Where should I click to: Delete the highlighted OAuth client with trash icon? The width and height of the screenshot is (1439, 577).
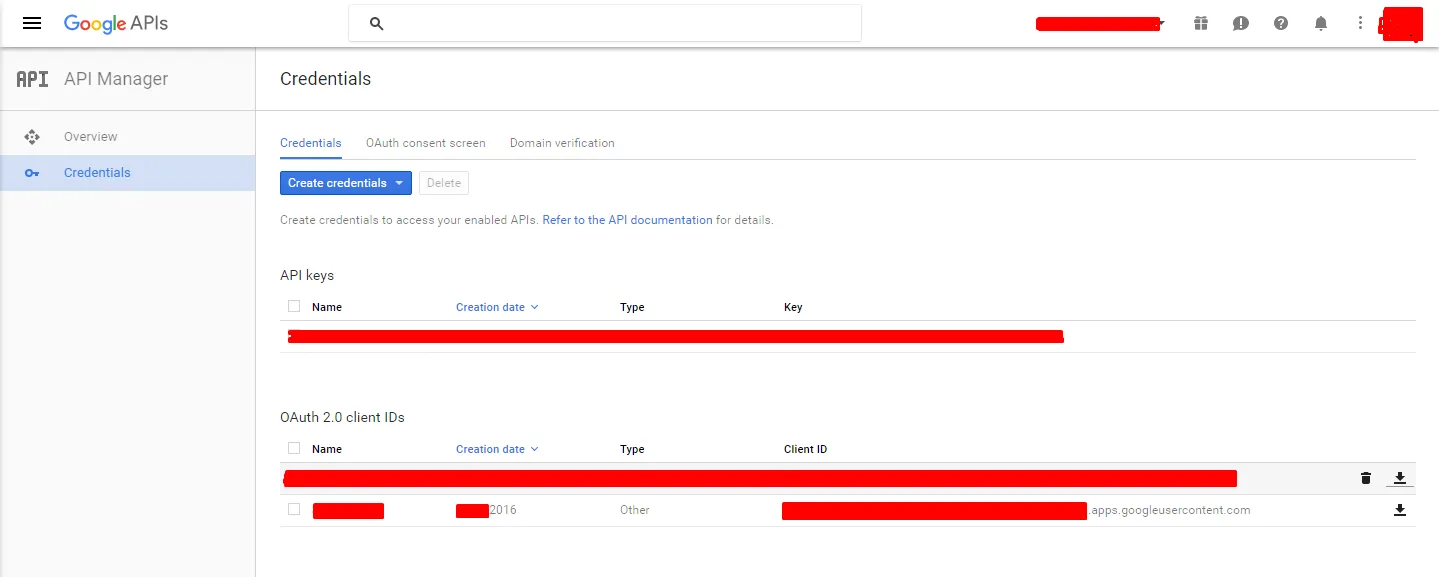point(1365,478)
